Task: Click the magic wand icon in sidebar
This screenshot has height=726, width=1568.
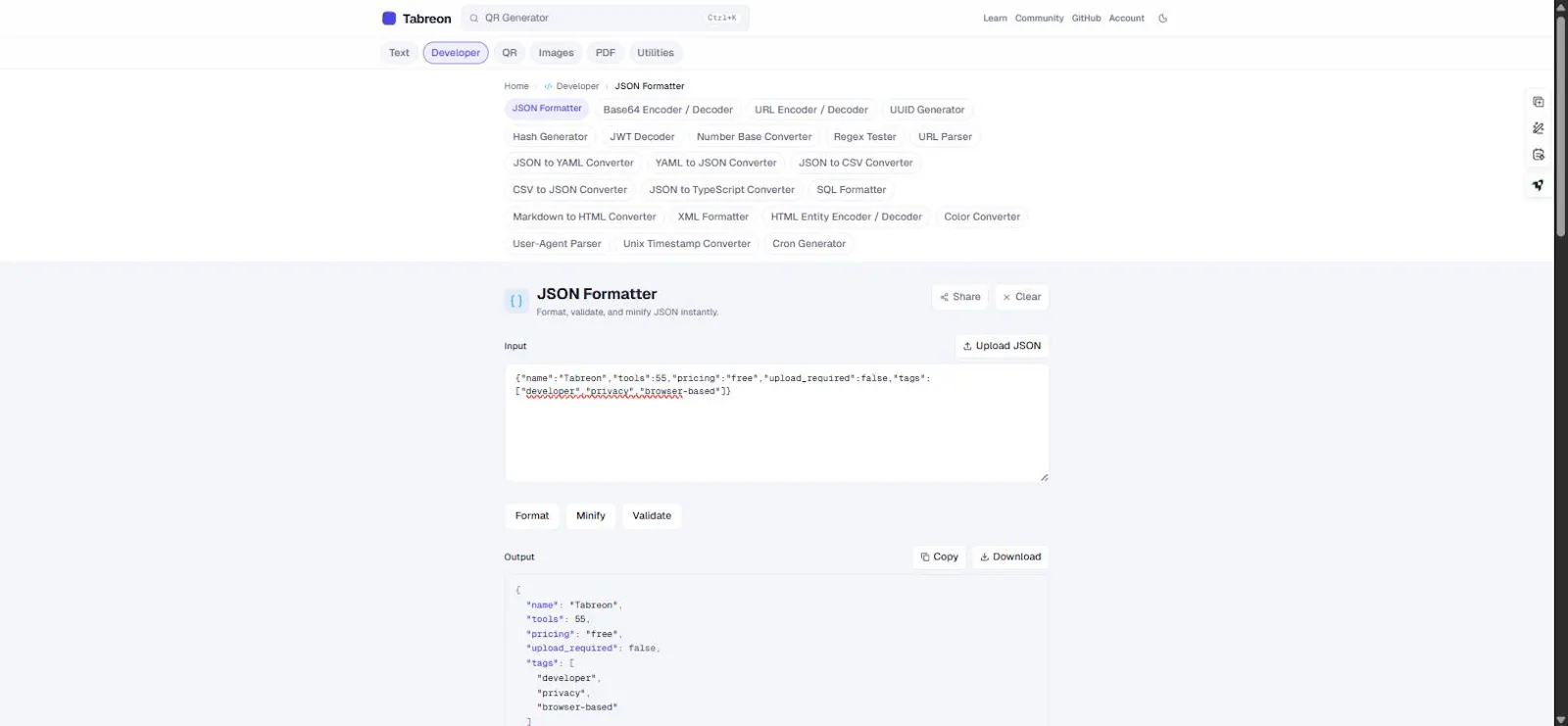Action: [x=1539, y=128]
